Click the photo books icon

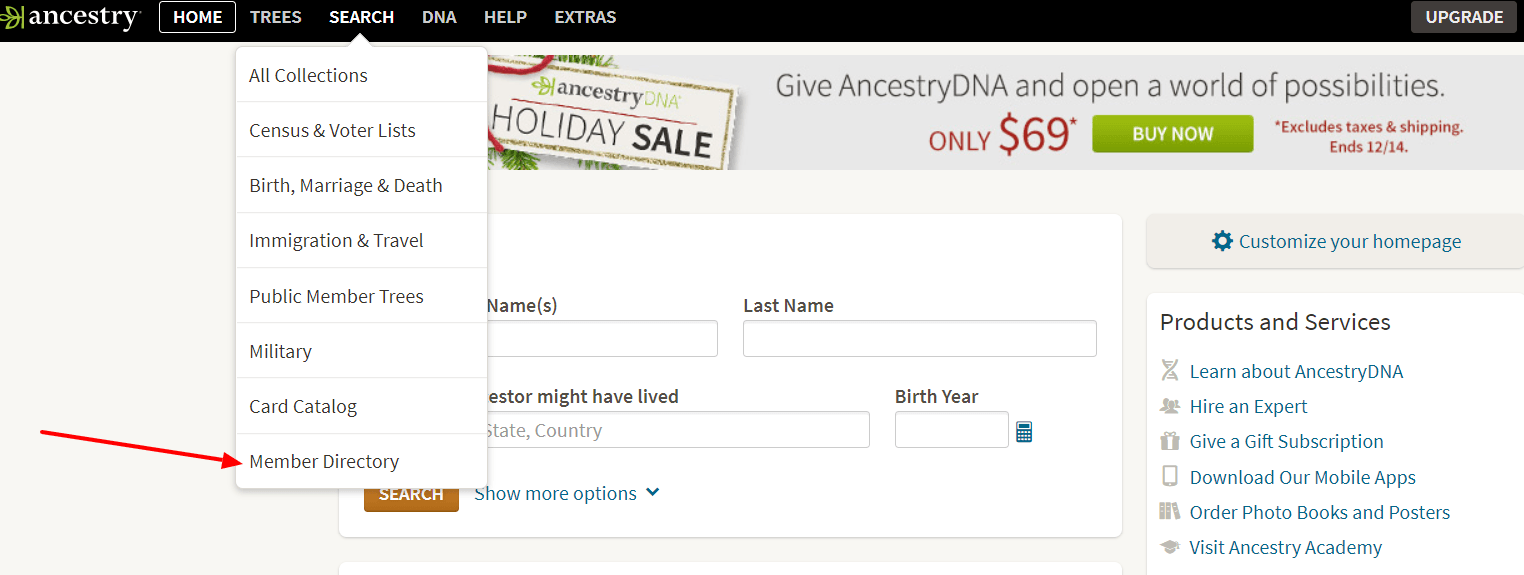click(1169, 512)
